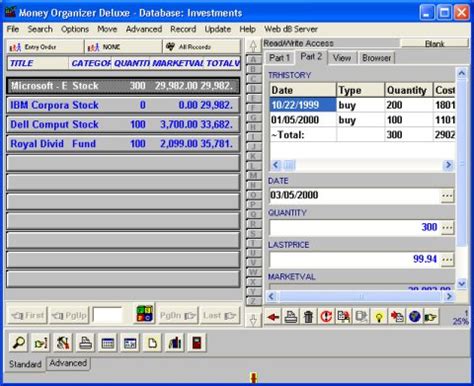Open the File menu

[13, 29]
